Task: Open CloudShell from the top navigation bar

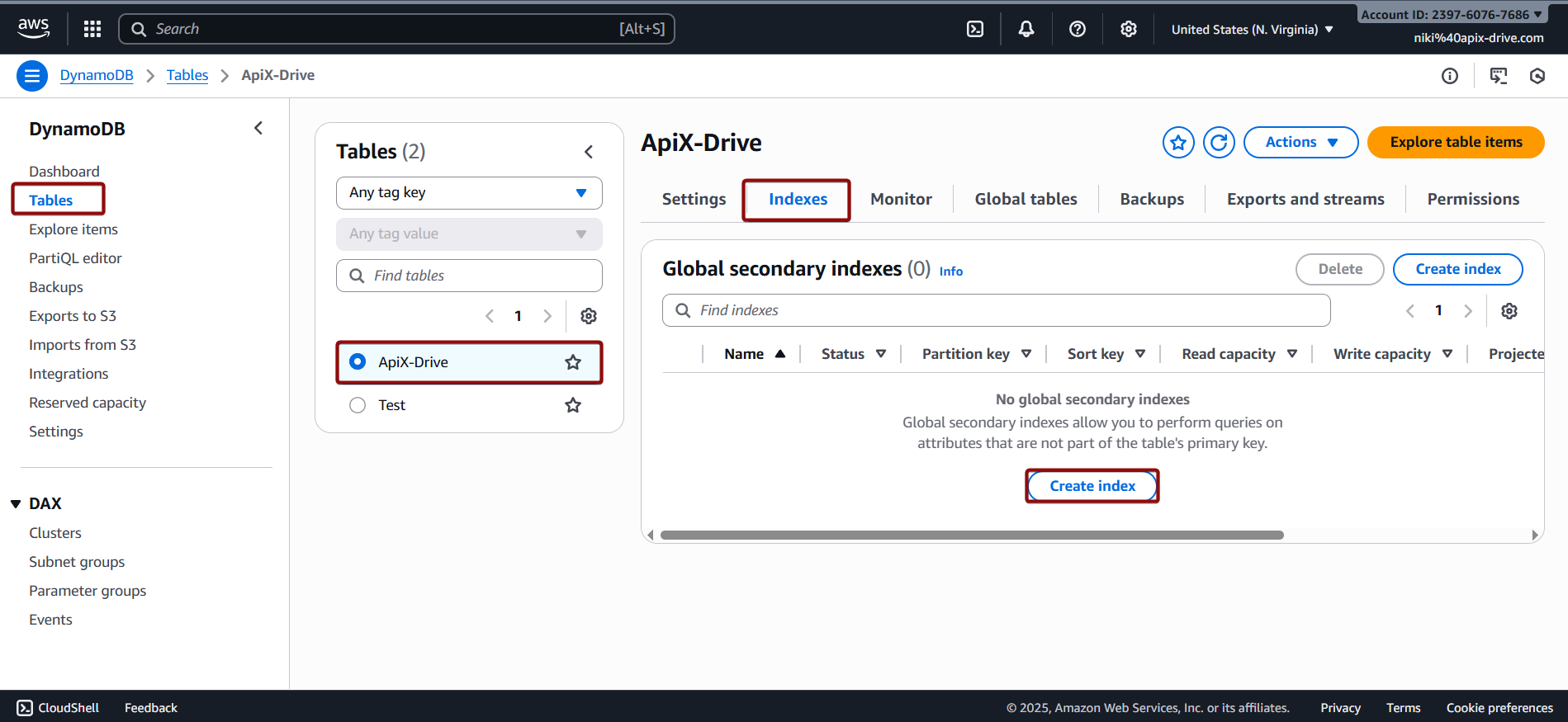Action: pos(975,29)
